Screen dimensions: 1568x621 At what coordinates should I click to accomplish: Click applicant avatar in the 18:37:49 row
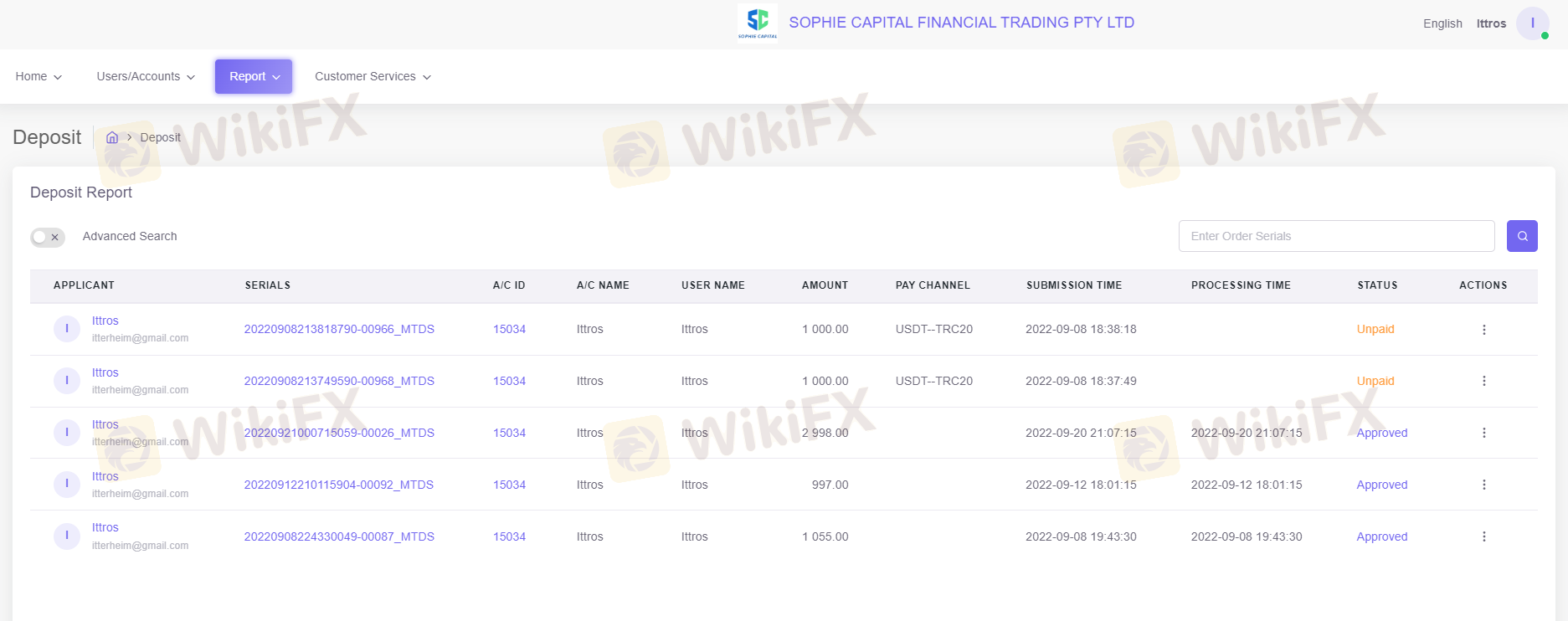pos(67,381)
